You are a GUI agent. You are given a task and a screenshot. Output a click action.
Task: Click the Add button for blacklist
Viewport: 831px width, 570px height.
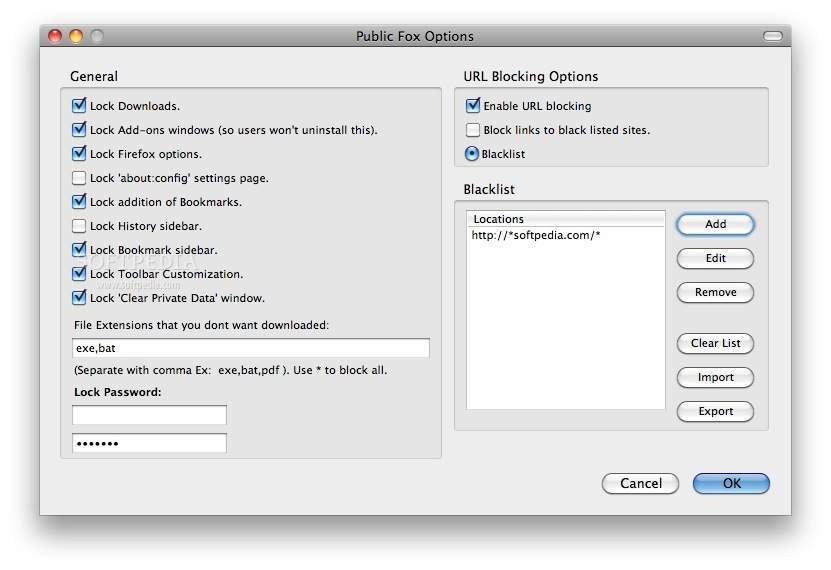pyautogui.click(x=715, y=224)
